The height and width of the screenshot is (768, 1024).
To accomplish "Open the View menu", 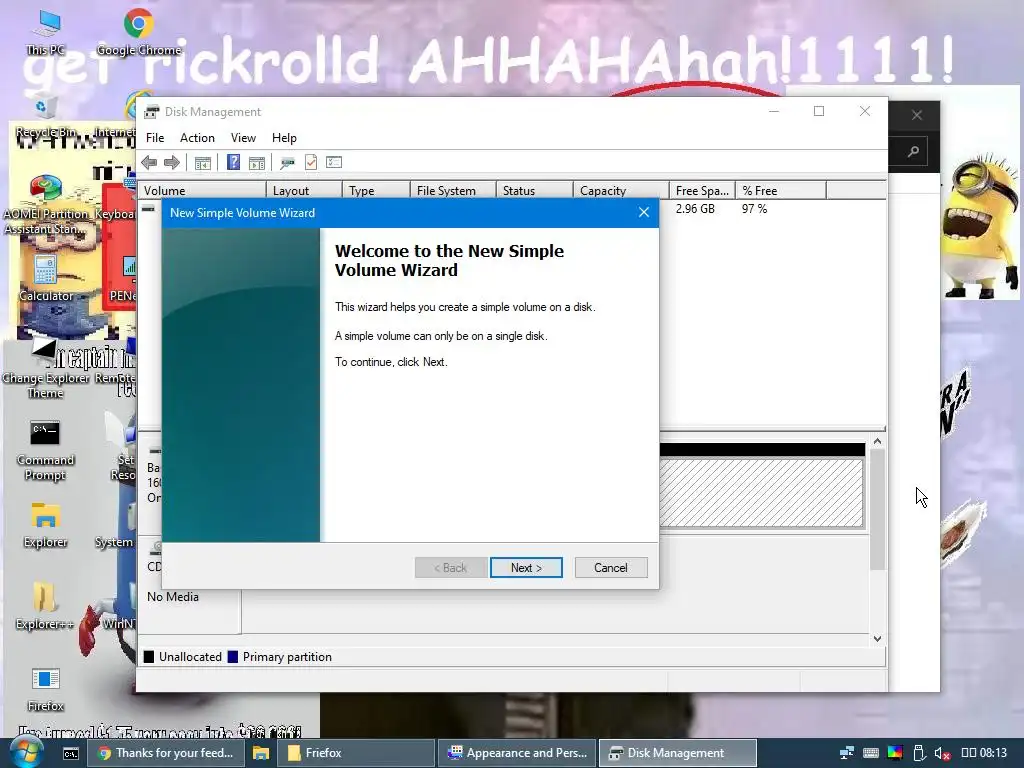I will pyautogui.click(x=243, y=138).
